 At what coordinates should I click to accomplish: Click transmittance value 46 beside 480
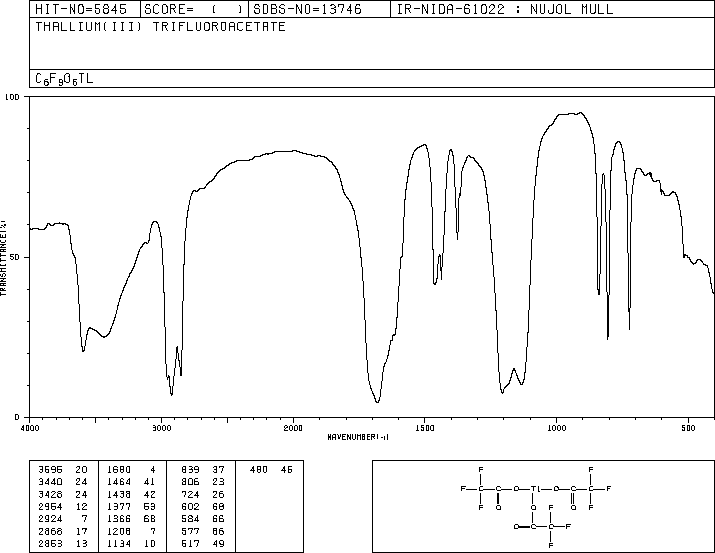pos(286,470)
